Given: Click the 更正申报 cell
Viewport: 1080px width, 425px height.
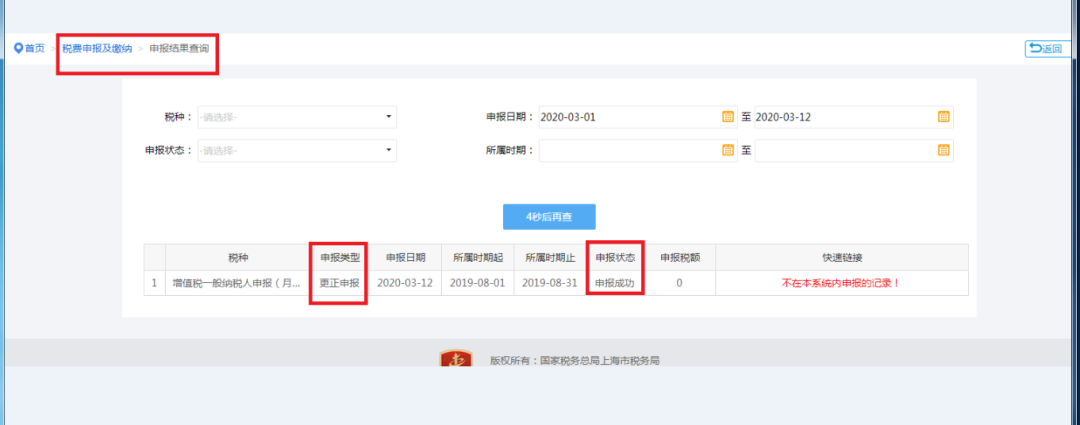Looking at the screenshot, I should click(x=340, y=283).
